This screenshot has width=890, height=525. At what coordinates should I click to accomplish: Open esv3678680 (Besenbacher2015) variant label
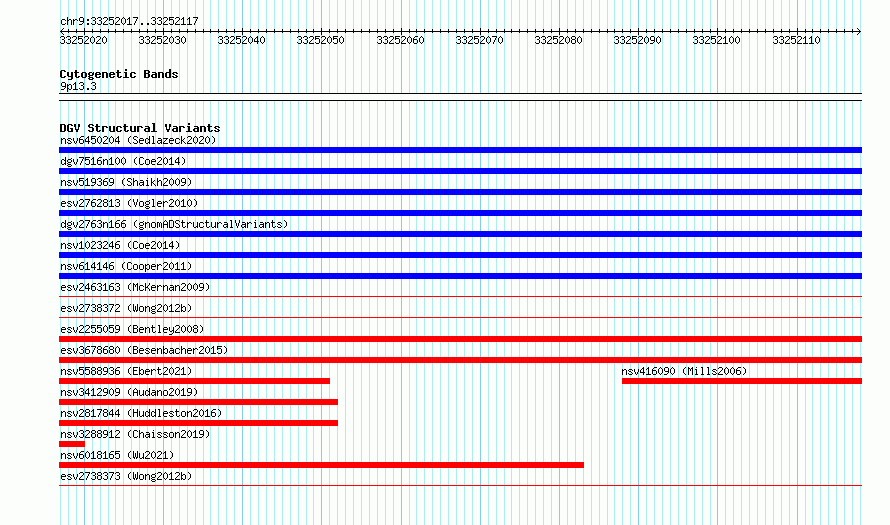tap(144, 350)
